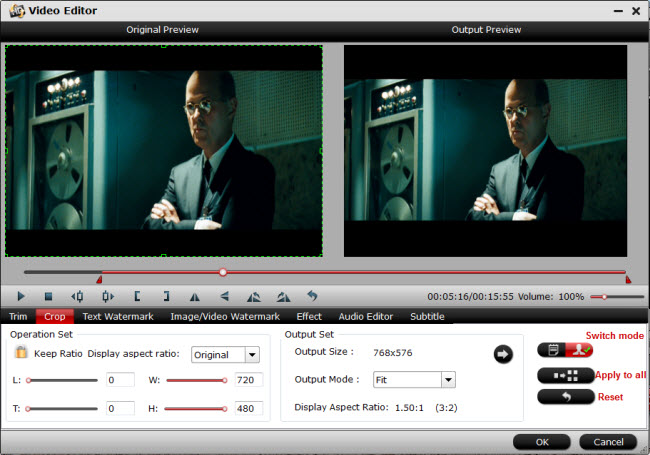Image resolution: width=650 pixels, height=455 pixels.
Task: Switch to the Audio Editor tab
Action: tap(366, 317)
